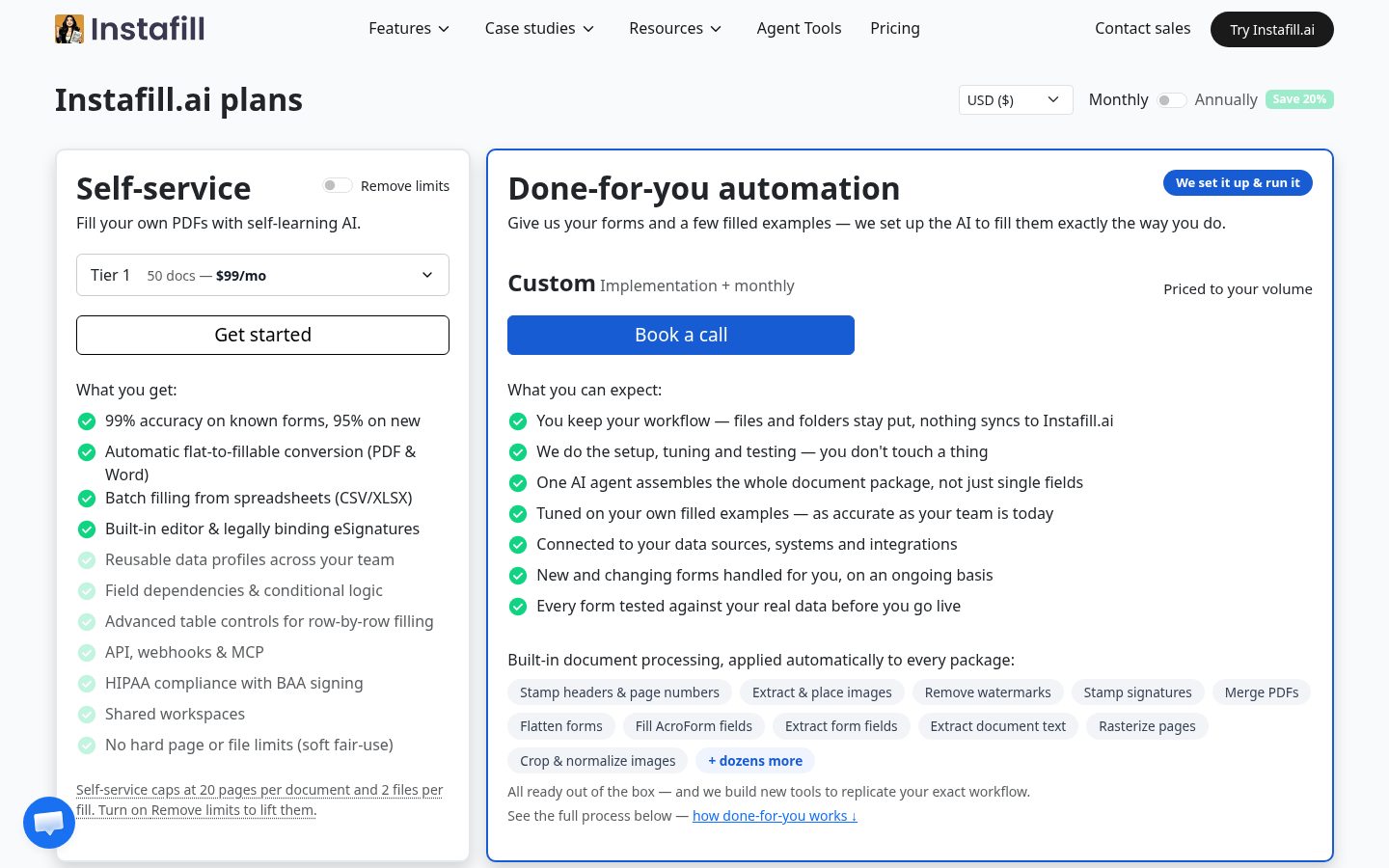1389x868 pixels.
Task: Click checkmark beside We do the setup
Action: pos(518,452)
